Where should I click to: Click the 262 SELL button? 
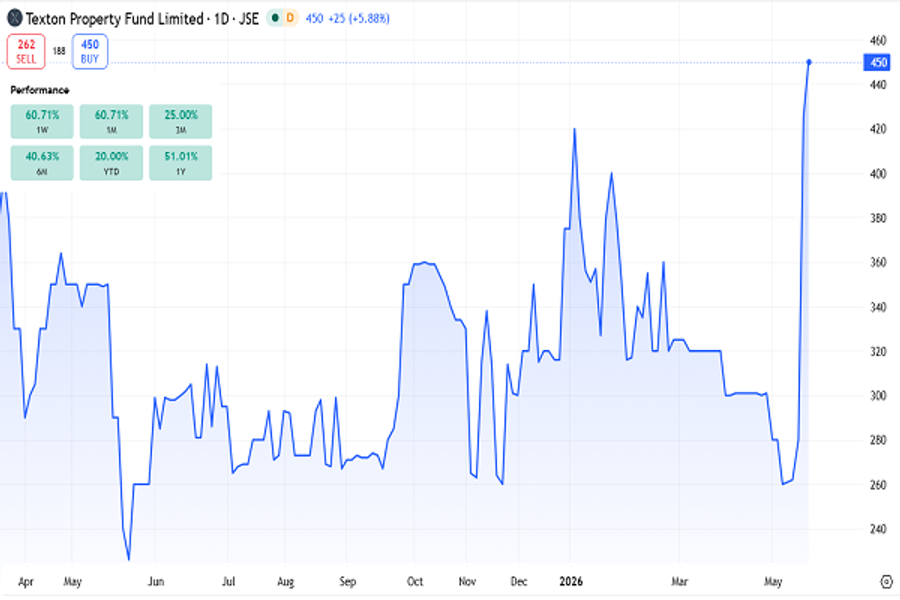tap(26, 52)
